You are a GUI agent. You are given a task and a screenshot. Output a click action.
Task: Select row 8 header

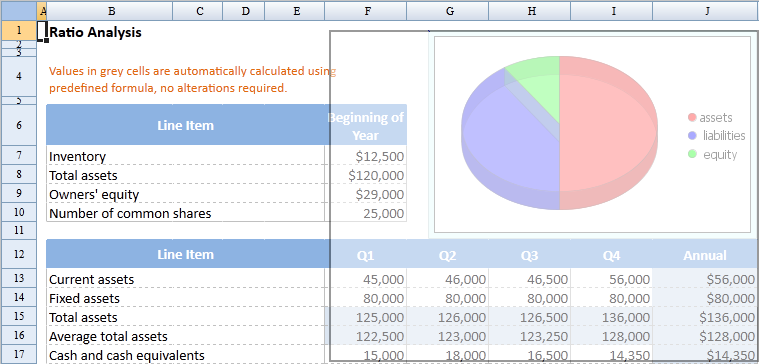click(x=19, y=174)
